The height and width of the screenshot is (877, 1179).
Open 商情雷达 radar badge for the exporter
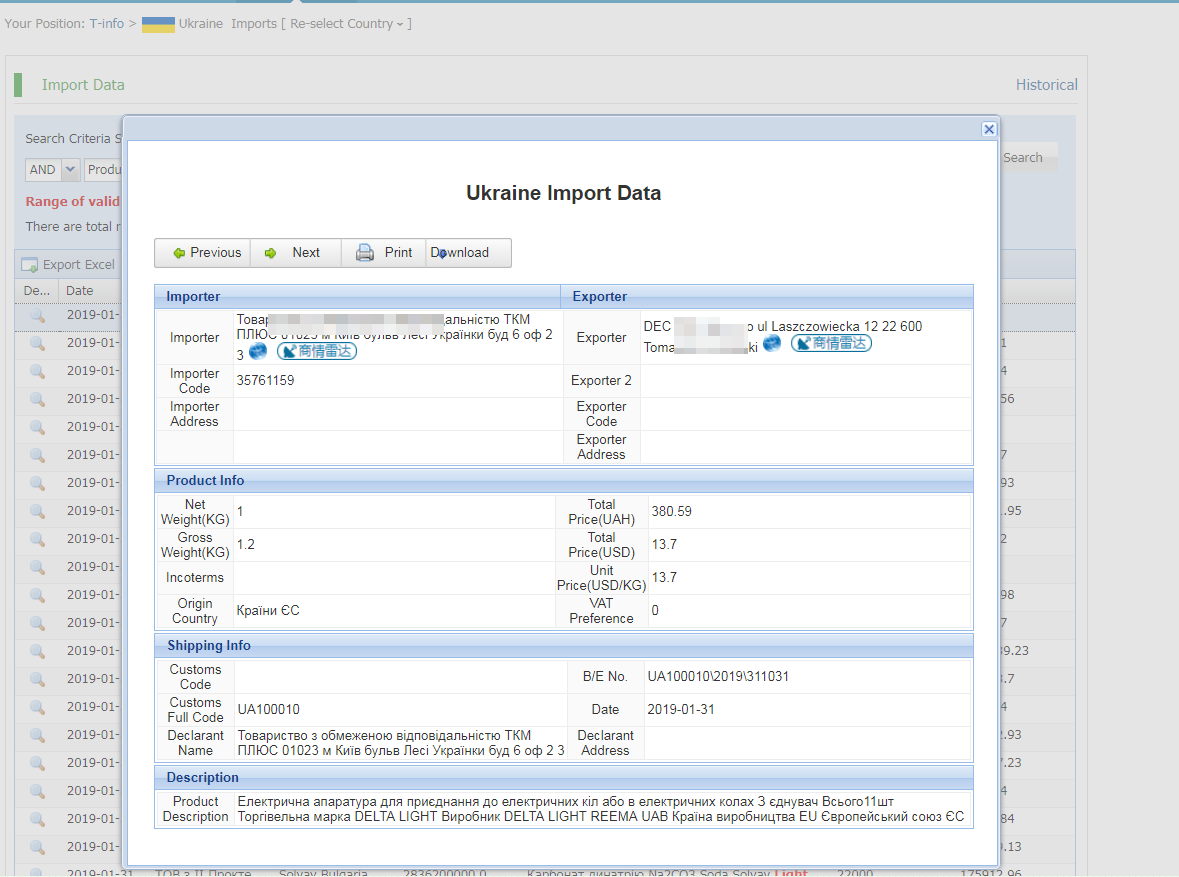coord(831,343)
